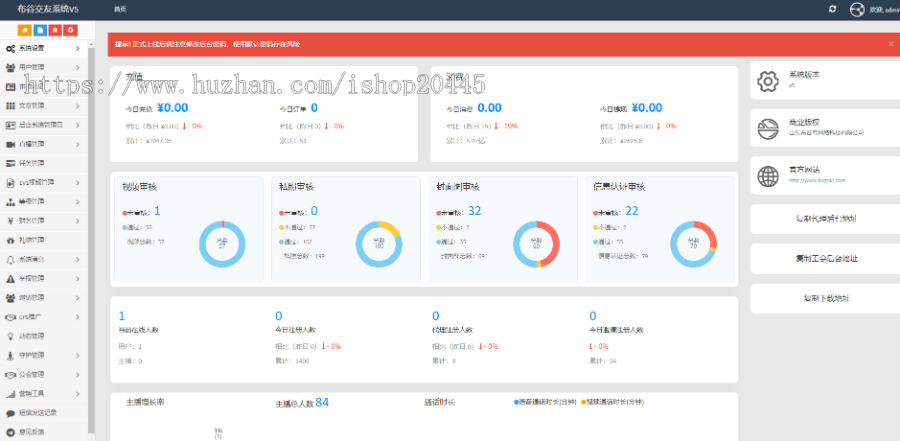This screenshot has height=441, width=900.
Task: Expand the 公会管理 sidebar chevron
Action: point(77,374)
